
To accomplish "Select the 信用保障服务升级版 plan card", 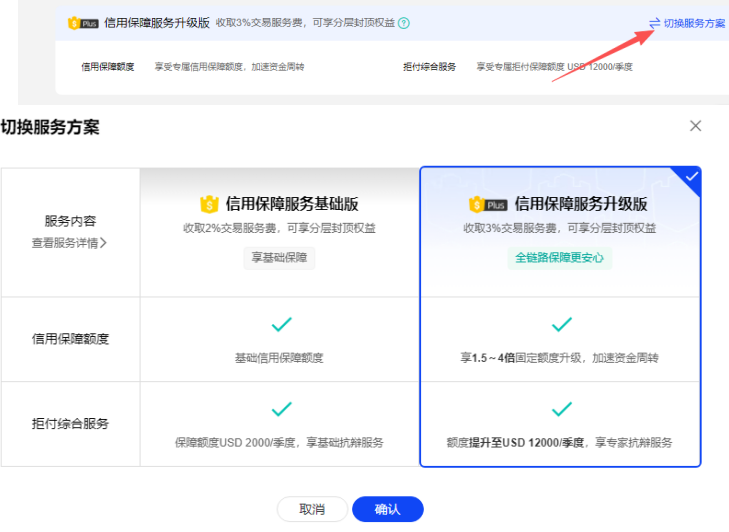I will coord(560,231).
